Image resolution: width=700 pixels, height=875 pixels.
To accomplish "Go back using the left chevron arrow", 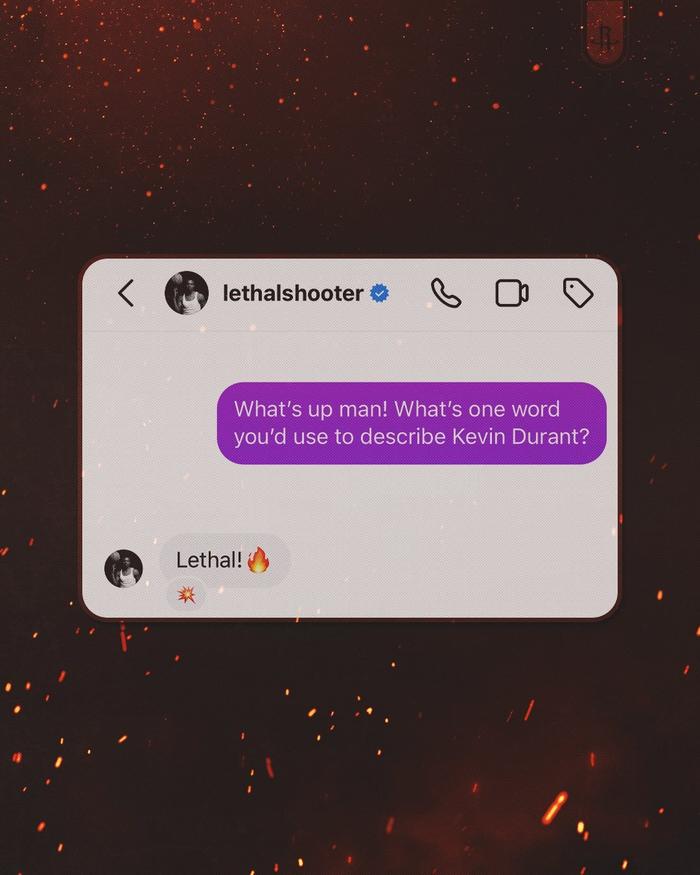I will 126,293.
